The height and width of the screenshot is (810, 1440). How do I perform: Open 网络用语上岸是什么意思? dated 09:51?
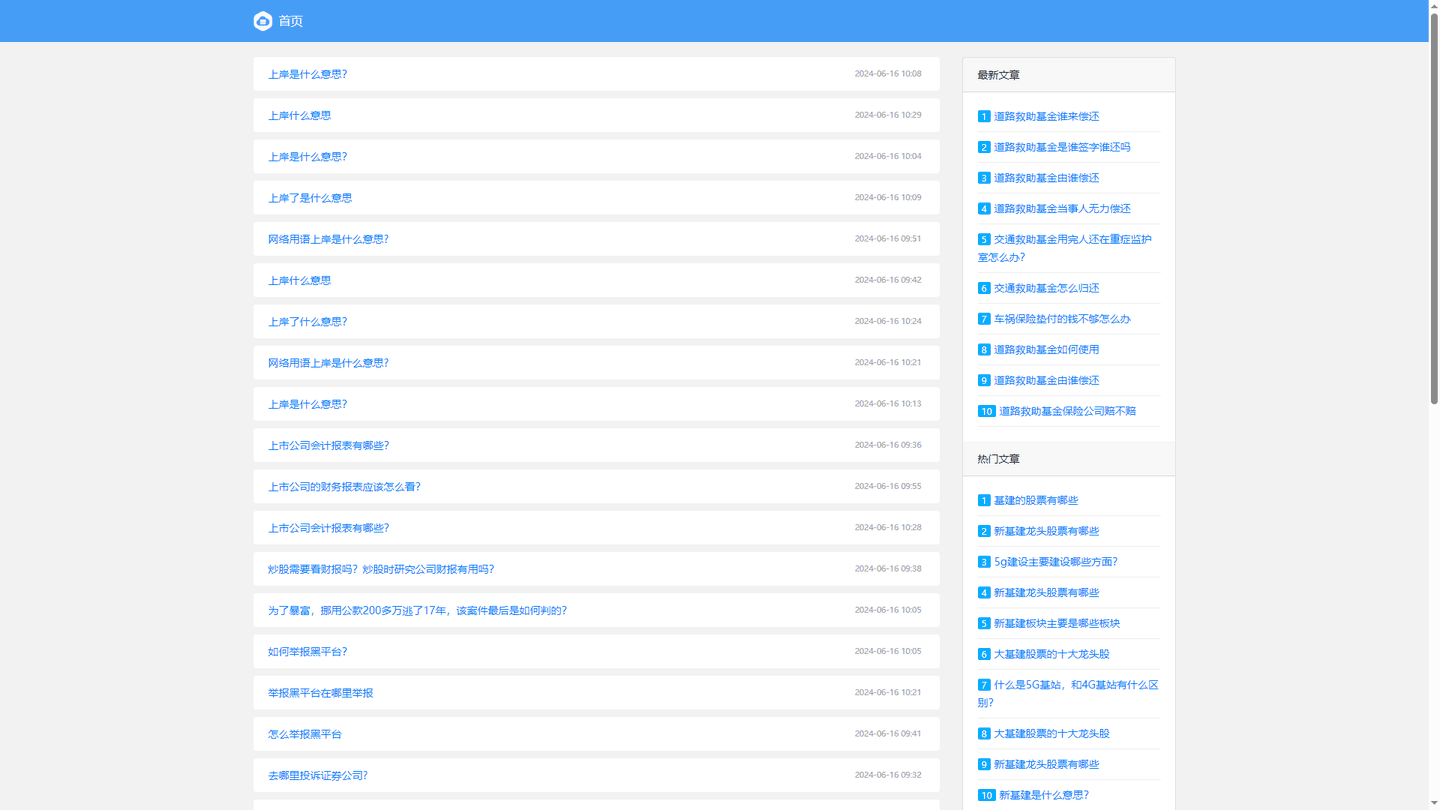tap(328, 239)
